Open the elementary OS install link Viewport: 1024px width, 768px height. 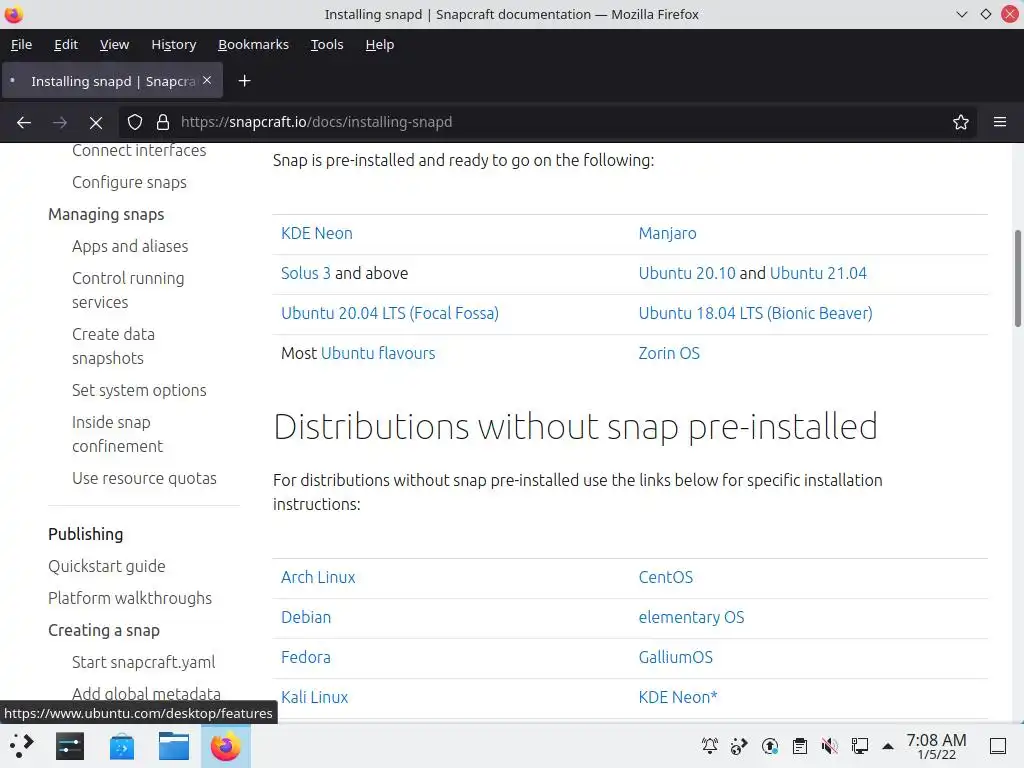pyautogui.click(x=692, y=617)
